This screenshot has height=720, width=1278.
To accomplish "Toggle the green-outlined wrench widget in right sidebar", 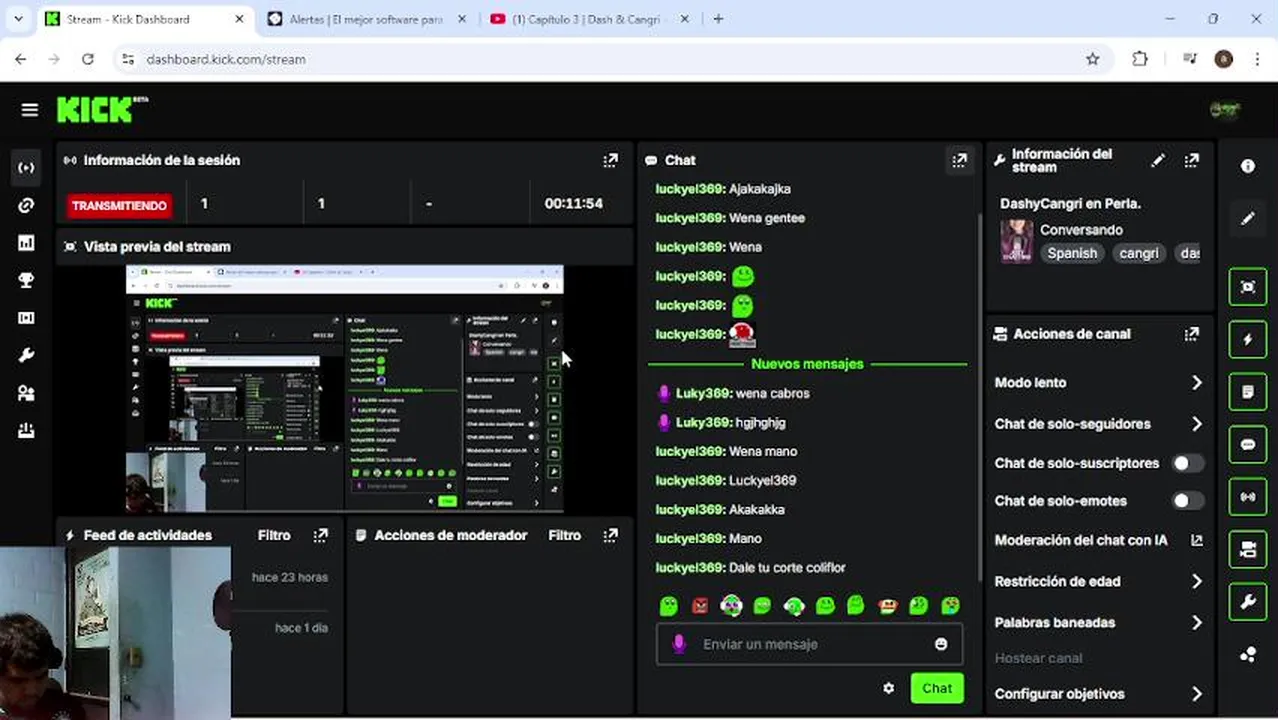I will point(1248,602).
